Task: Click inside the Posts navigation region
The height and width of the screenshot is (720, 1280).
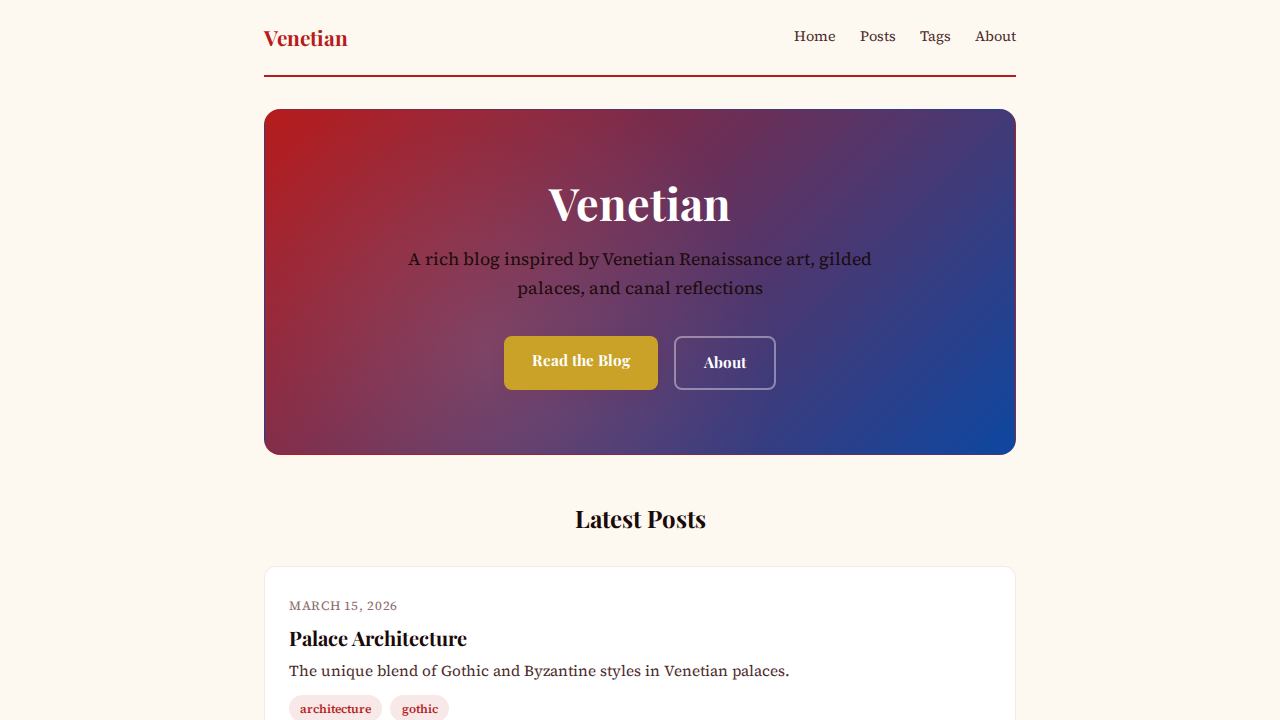Action: point(877,36)
